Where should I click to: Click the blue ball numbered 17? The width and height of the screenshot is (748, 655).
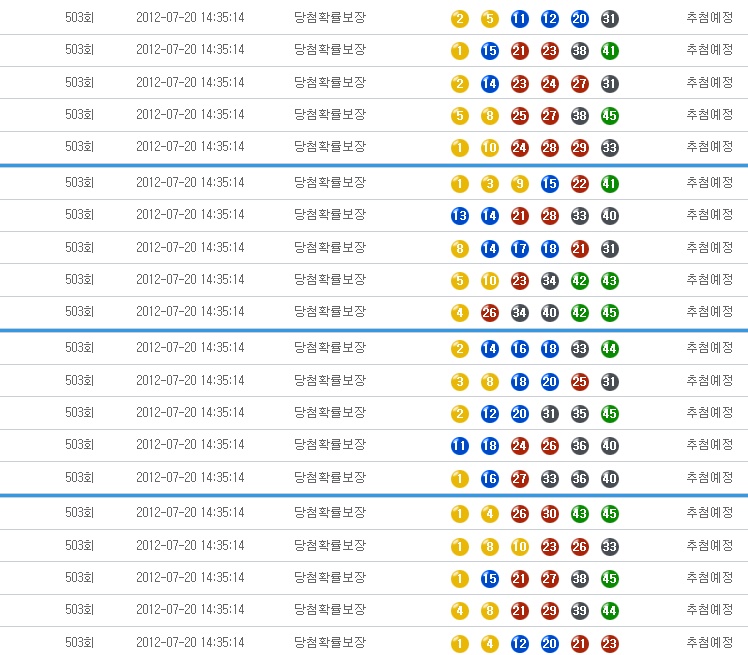[519, 248]
